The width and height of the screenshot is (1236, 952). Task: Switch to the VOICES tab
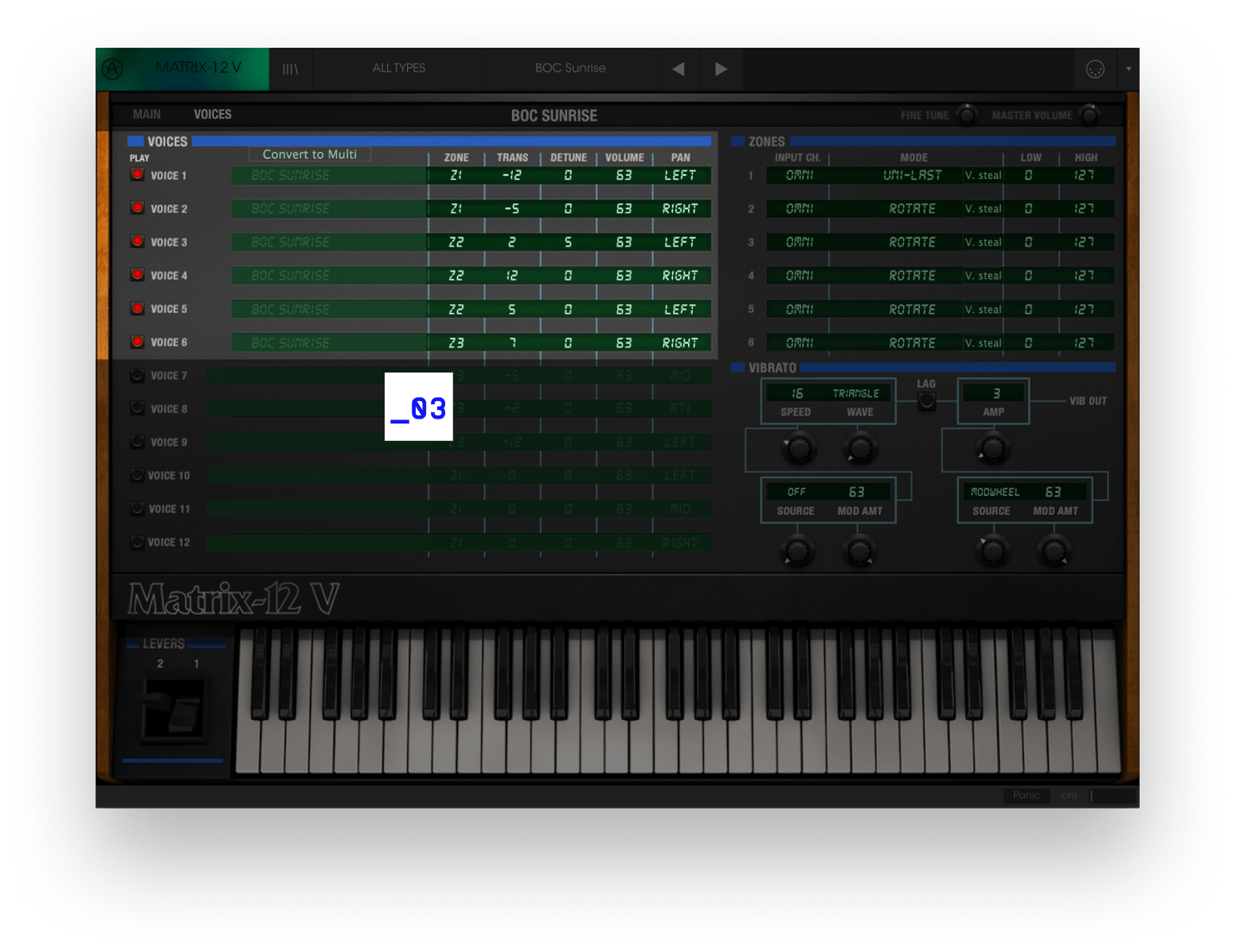pos(213,115)
